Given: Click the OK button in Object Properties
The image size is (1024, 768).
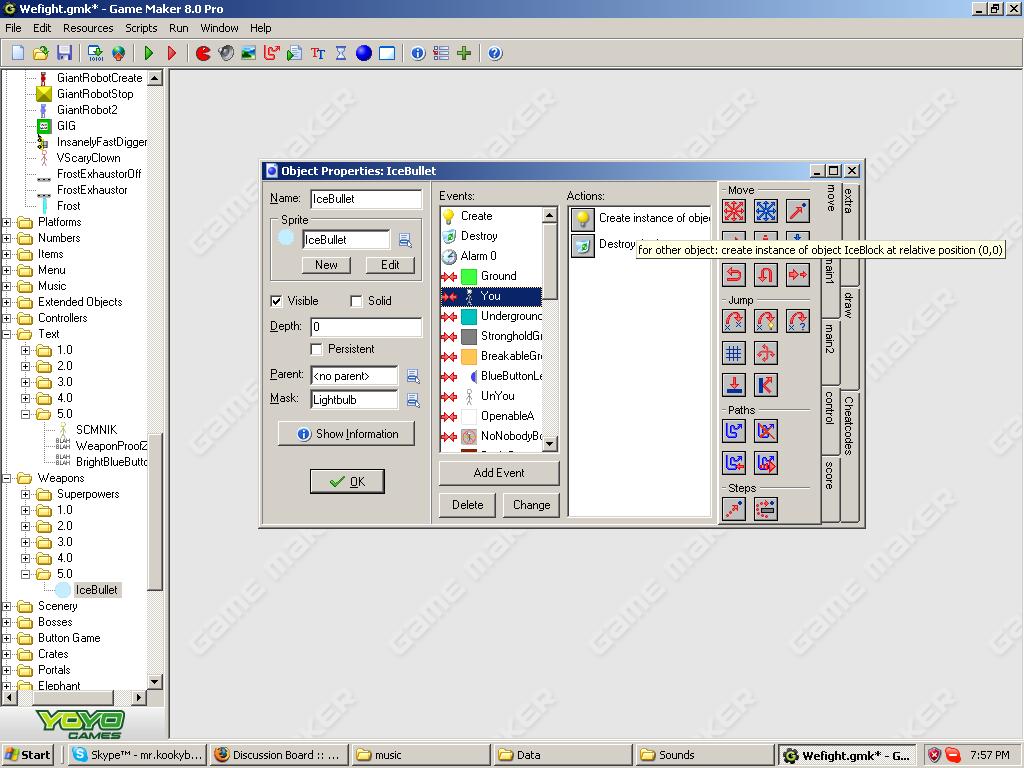Looking at the screenshot, I should (347, 482).
